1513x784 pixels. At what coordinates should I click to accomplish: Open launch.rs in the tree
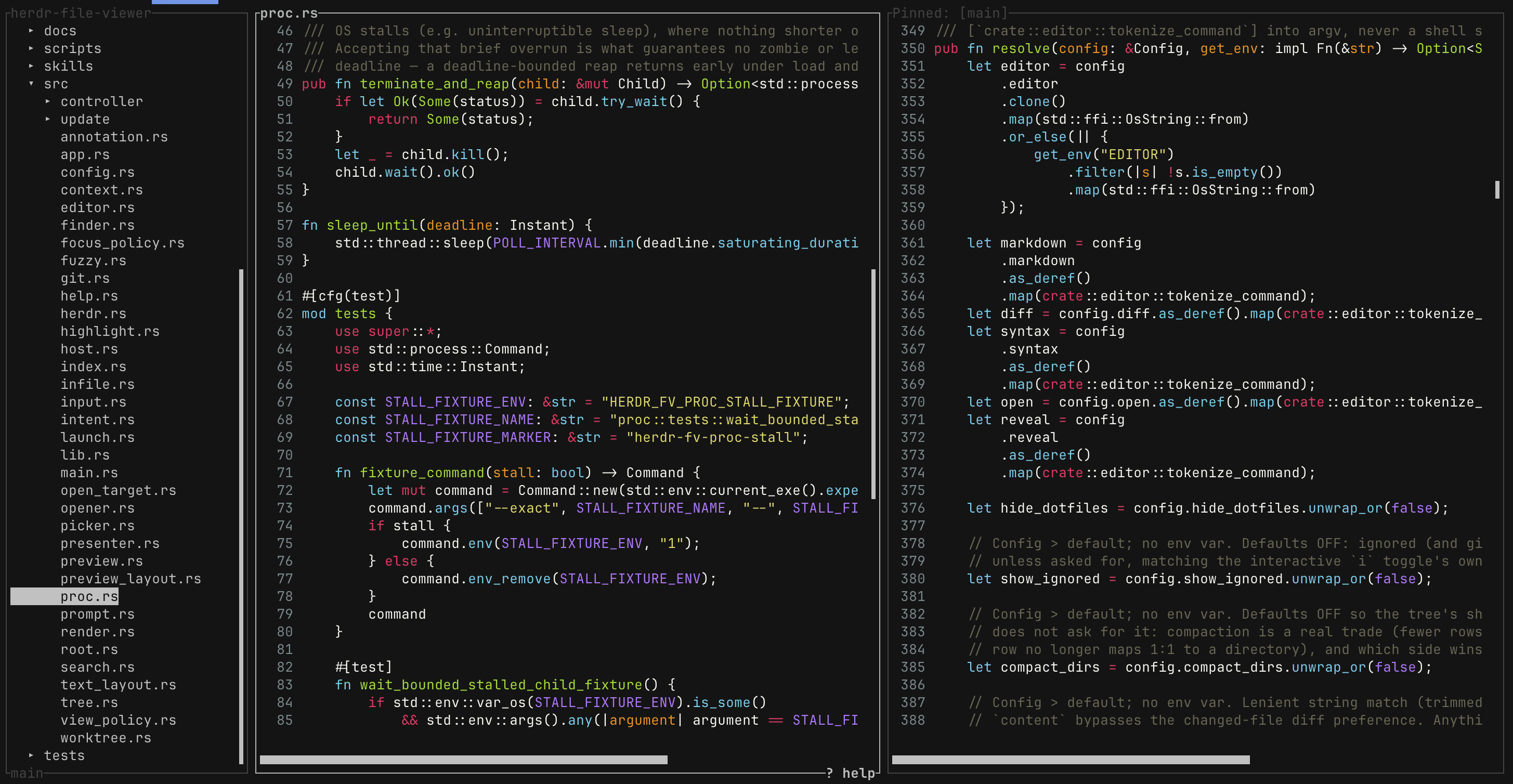point(98,437)
